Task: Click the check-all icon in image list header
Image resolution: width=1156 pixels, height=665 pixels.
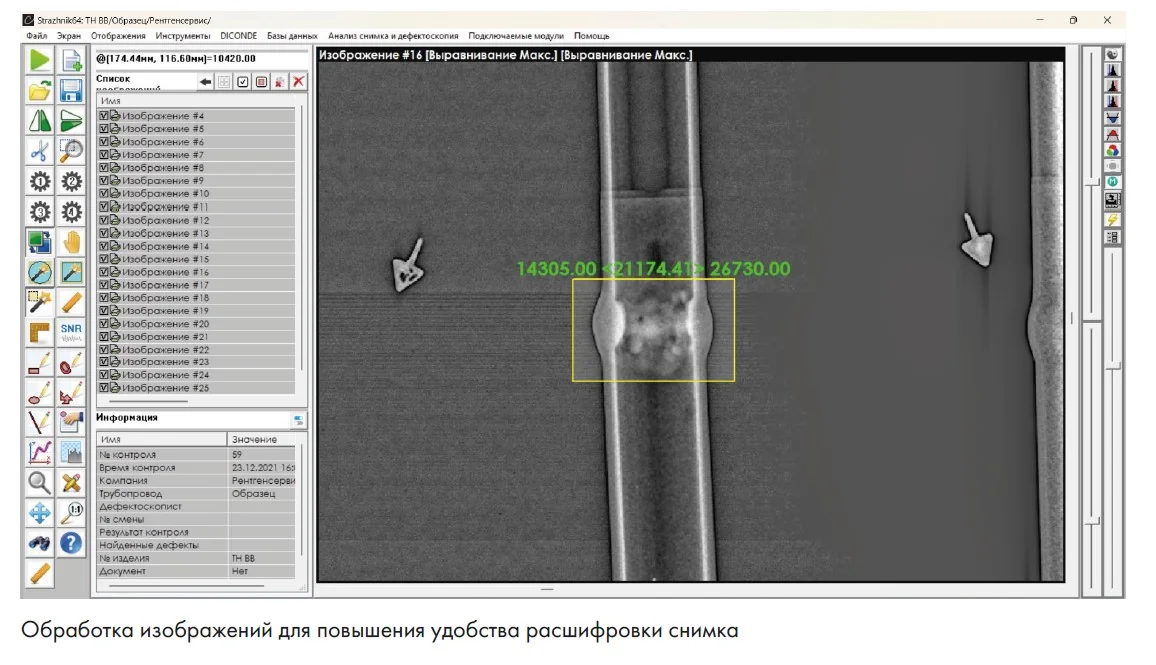Action: 243,82
